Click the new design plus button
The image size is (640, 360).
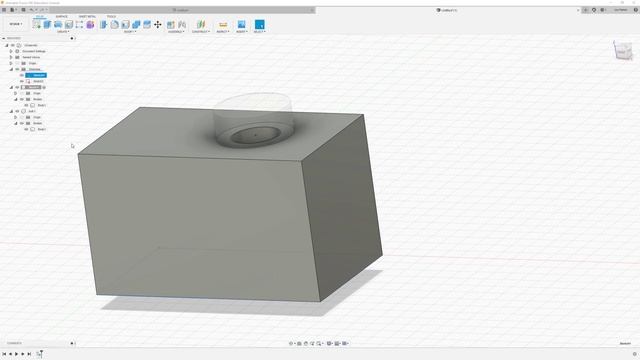point(585,10)
